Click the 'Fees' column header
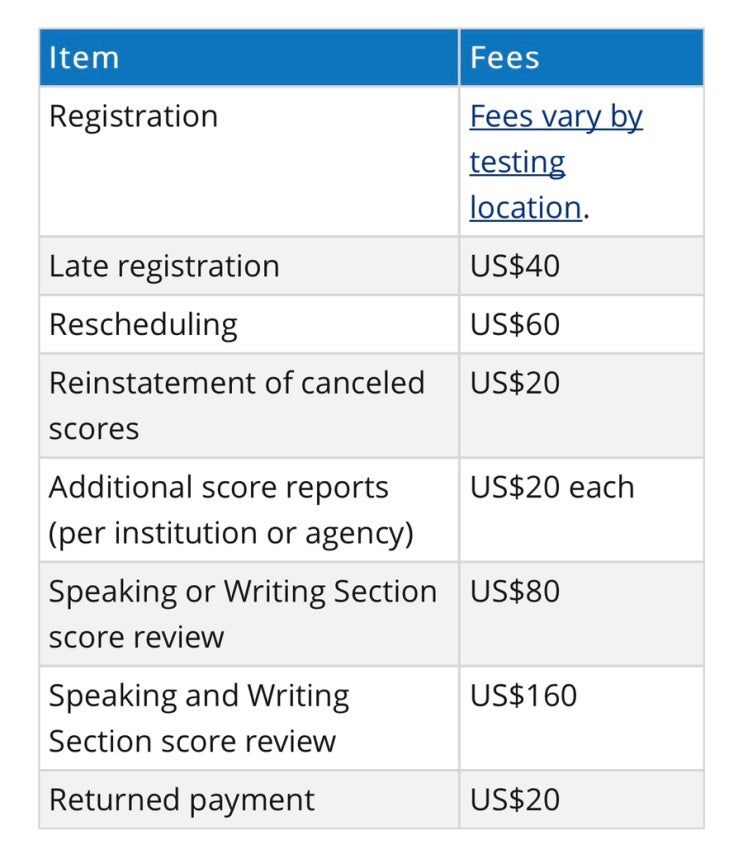Image resolution: width=743 pixels, height=868 pixels. pos(505,57)
